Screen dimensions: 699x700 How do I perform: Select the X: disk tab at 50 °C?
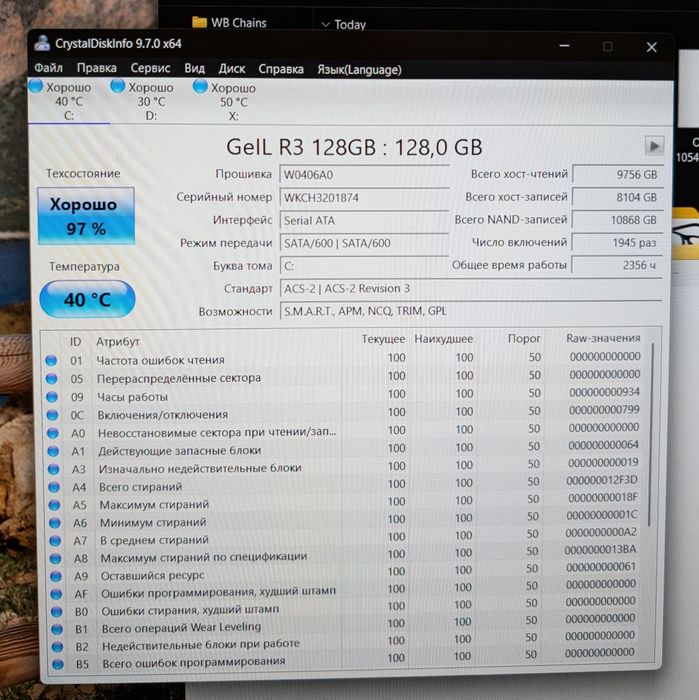[x=233, y=102]
